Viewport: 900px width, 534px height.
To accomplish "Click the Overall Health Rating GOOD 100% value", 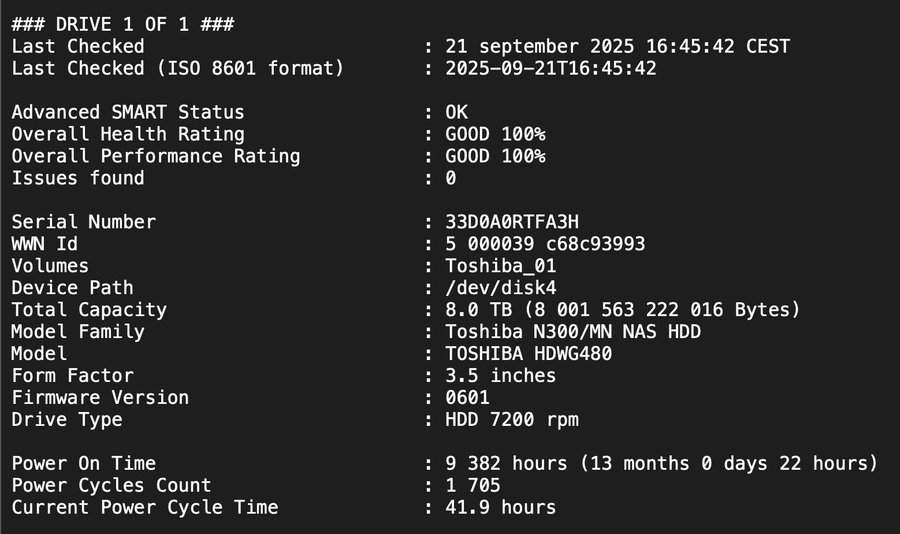I will tap(495, 134).
